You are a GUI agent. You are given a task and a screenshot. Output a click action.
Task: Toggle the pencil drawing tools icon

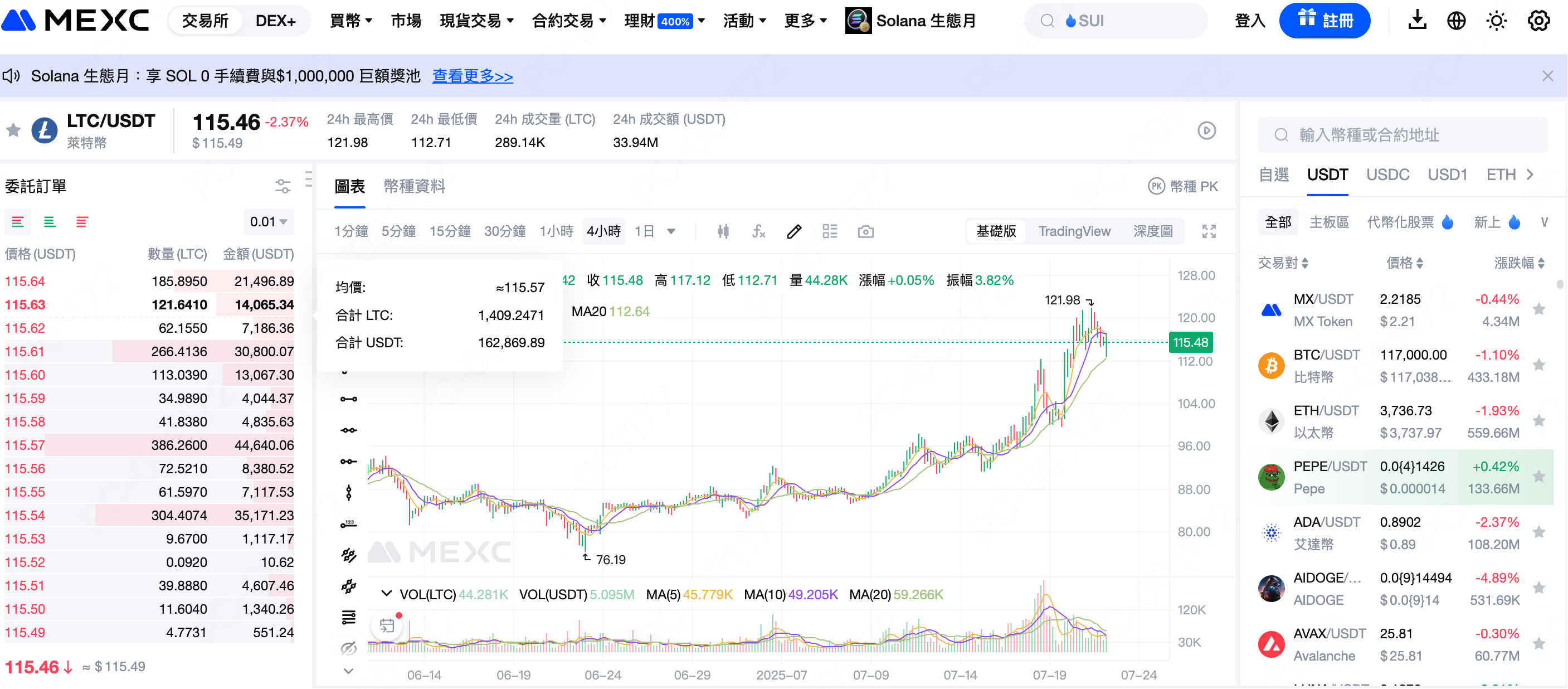tap(795, 231)
